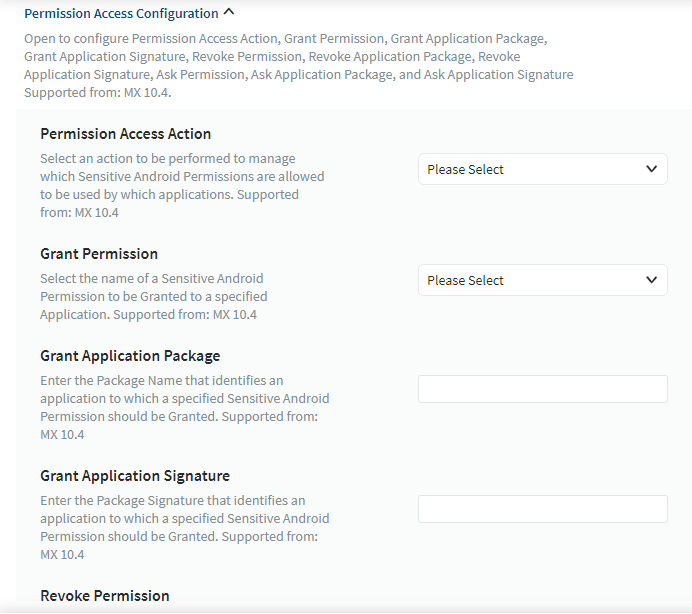
Task: Click 'Please Select' text in Grant Permission
Action: 465,280
